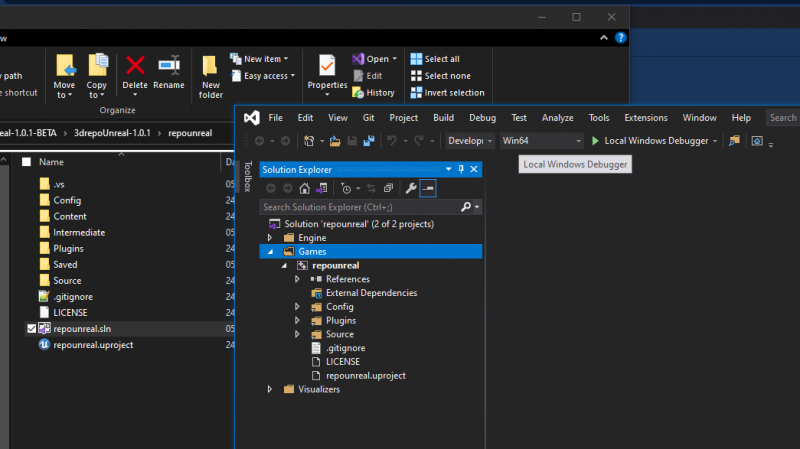This screenshot has height=449, width=800.
Task: Expand the Visualizers folder node
Action: (x=270, y=389)
